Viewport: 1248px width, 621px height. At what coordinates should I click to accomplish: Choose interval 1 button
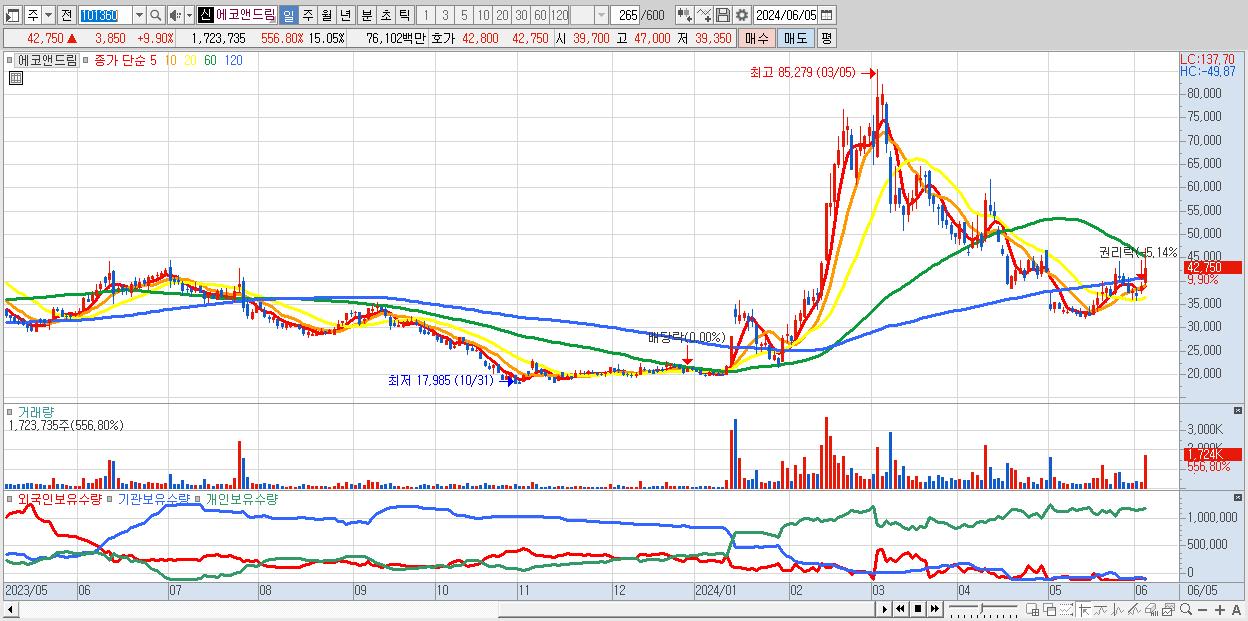(425, 15)
